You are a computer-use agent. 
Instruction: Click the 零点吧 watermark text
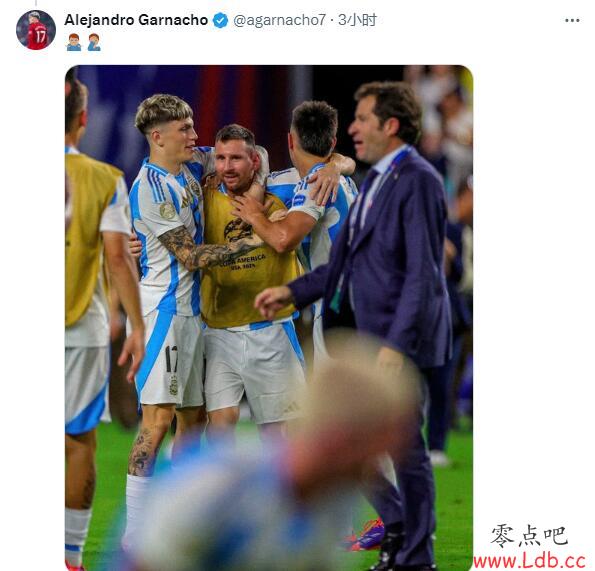click(x=530, y=536)
